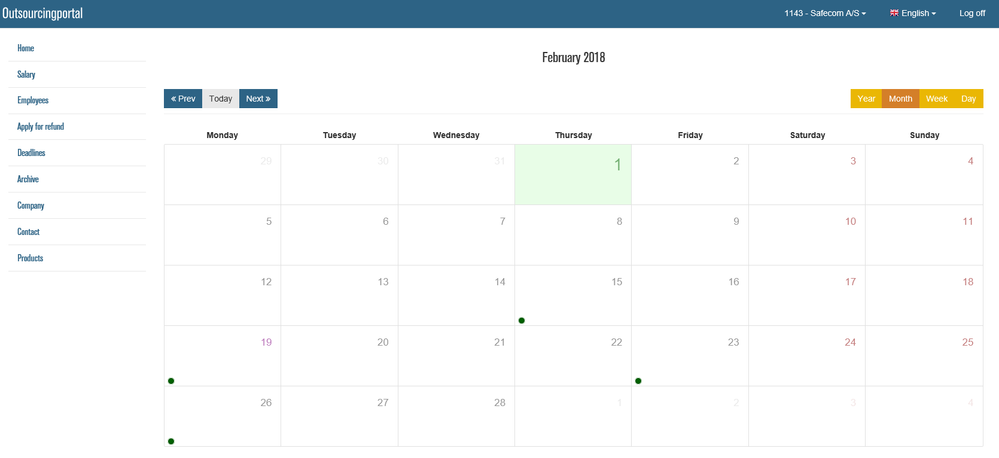The width and height of the screenshot is (999, 458).
Task: Open the 1143 - Safecom A/S company dropdown
Action: 825,13
